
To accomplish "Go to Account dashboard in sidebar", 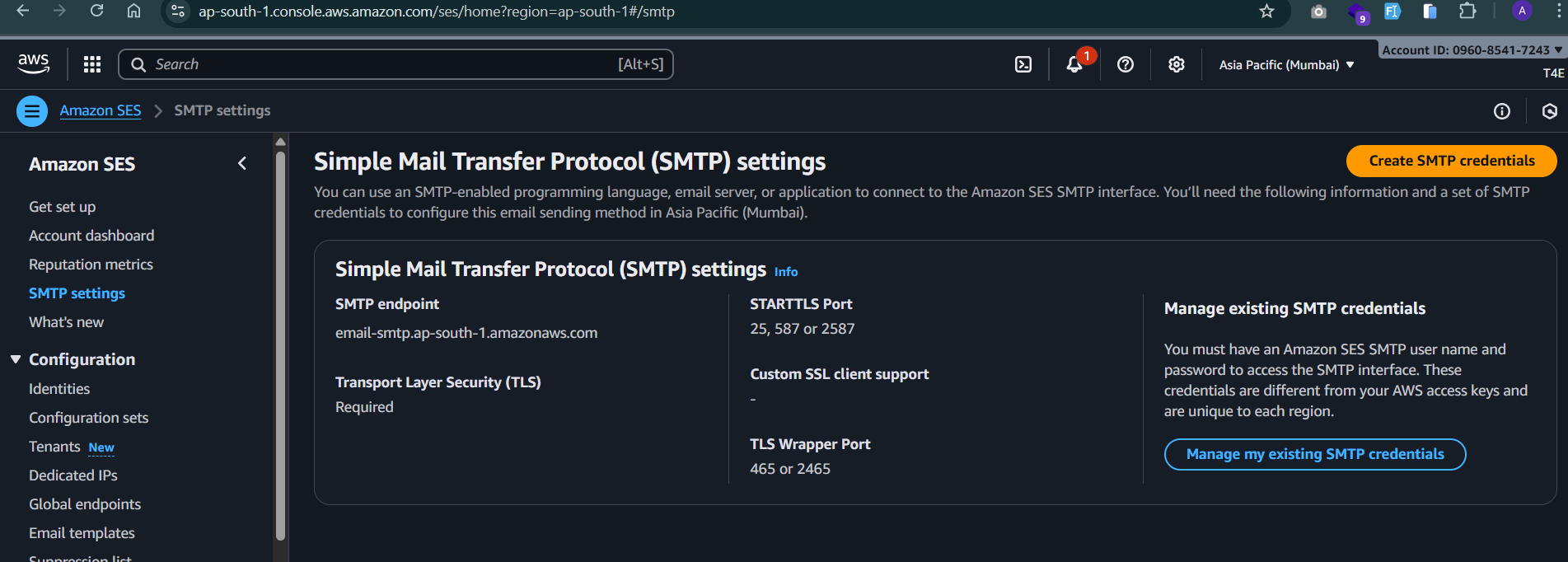I will (x=91, y=236).
